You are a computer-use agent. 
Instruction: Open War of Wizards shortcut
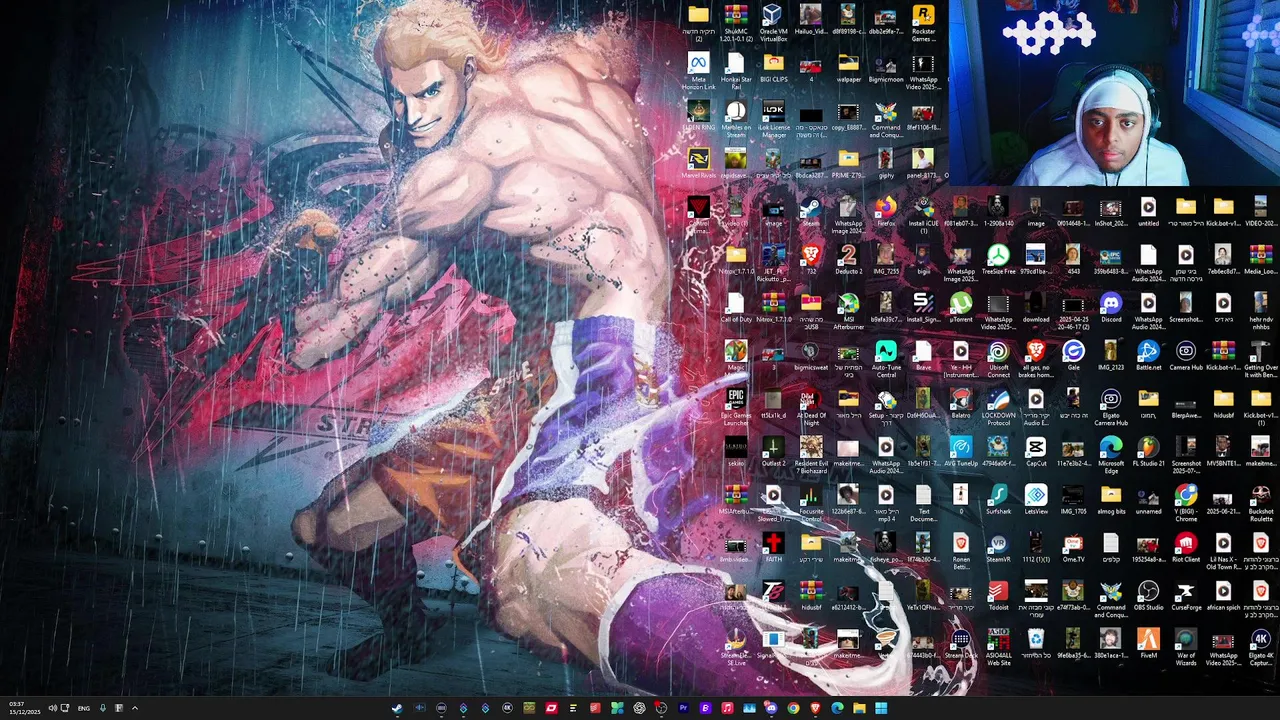(1186, 647)
